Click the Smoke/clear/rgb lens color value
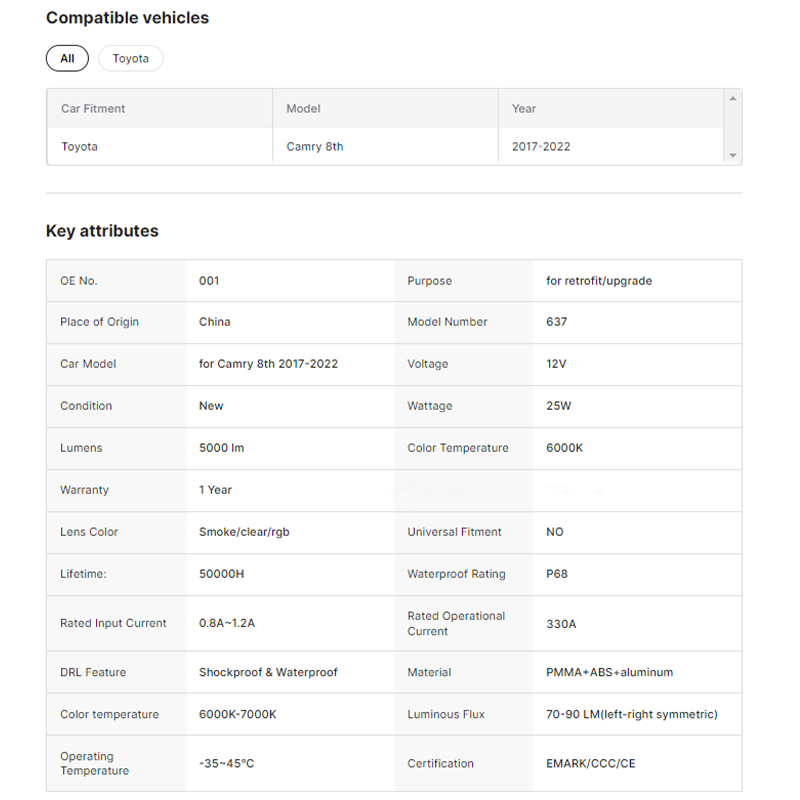Viewport: 800px width, 800px height. coord(244,532)
